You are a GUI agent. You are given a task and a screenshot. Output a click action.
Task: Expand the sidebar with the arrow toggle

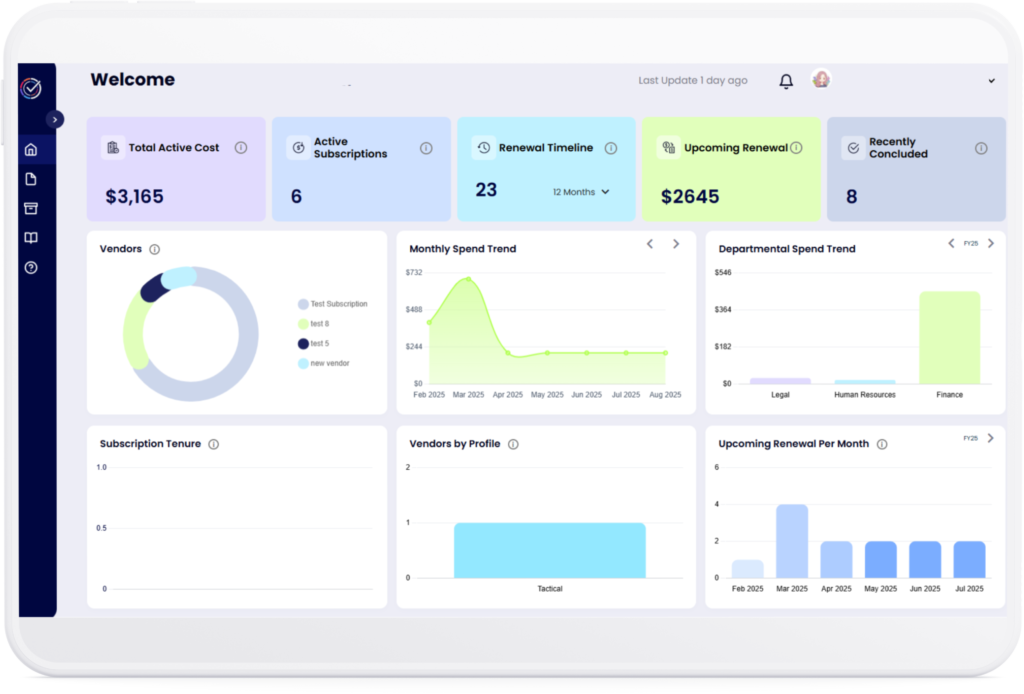click(55, 119)
